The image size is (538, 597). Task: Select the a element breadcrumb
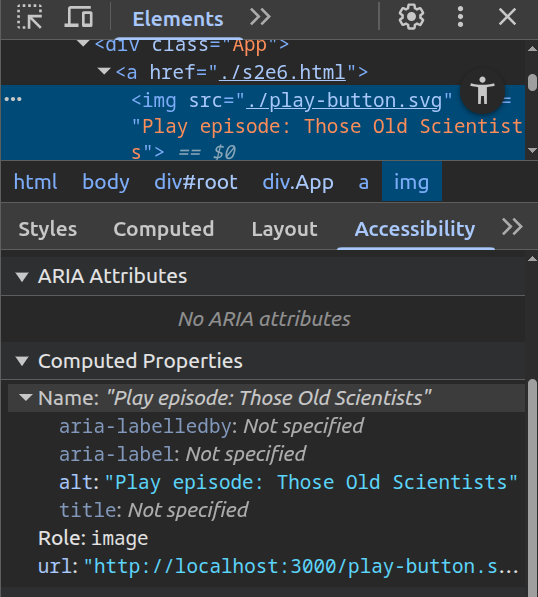pos(364,182)
